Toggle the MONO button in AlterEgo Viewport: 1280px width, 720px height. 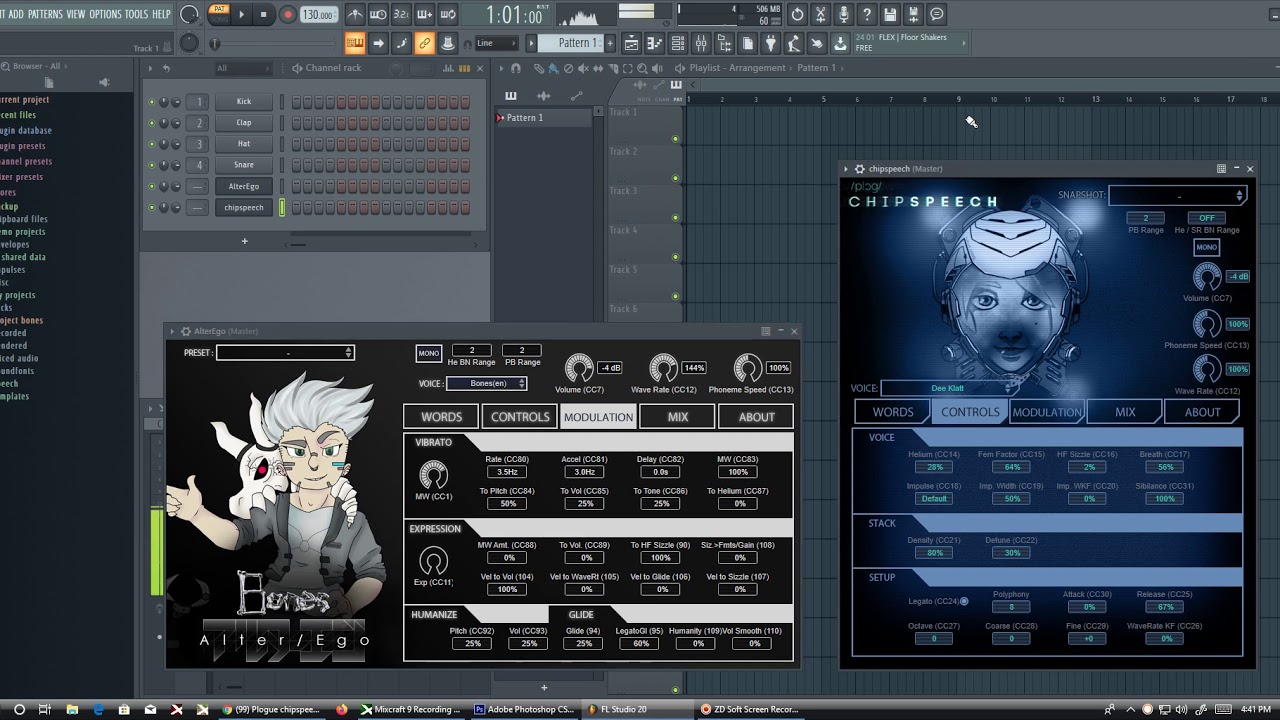coord(428,353)
